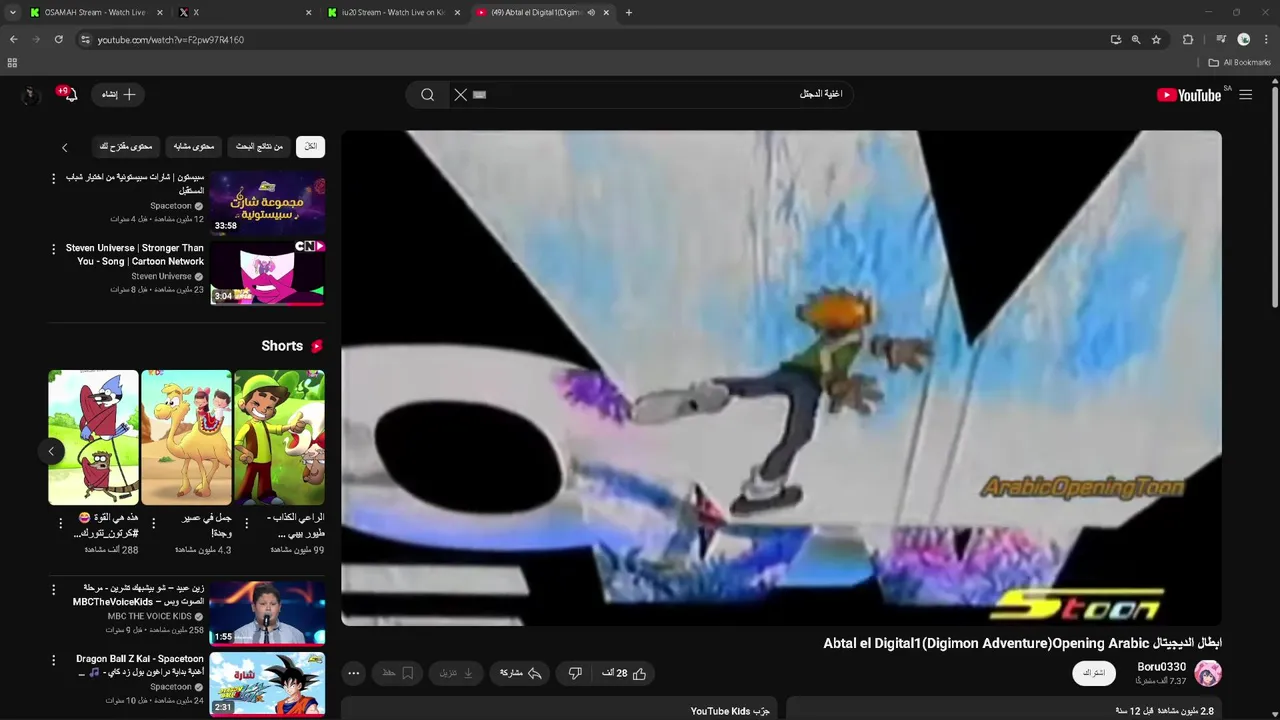Mute the Abtal el Digital tab audio icon
The image size is (1280, 720).
click(x=591, y=13)
